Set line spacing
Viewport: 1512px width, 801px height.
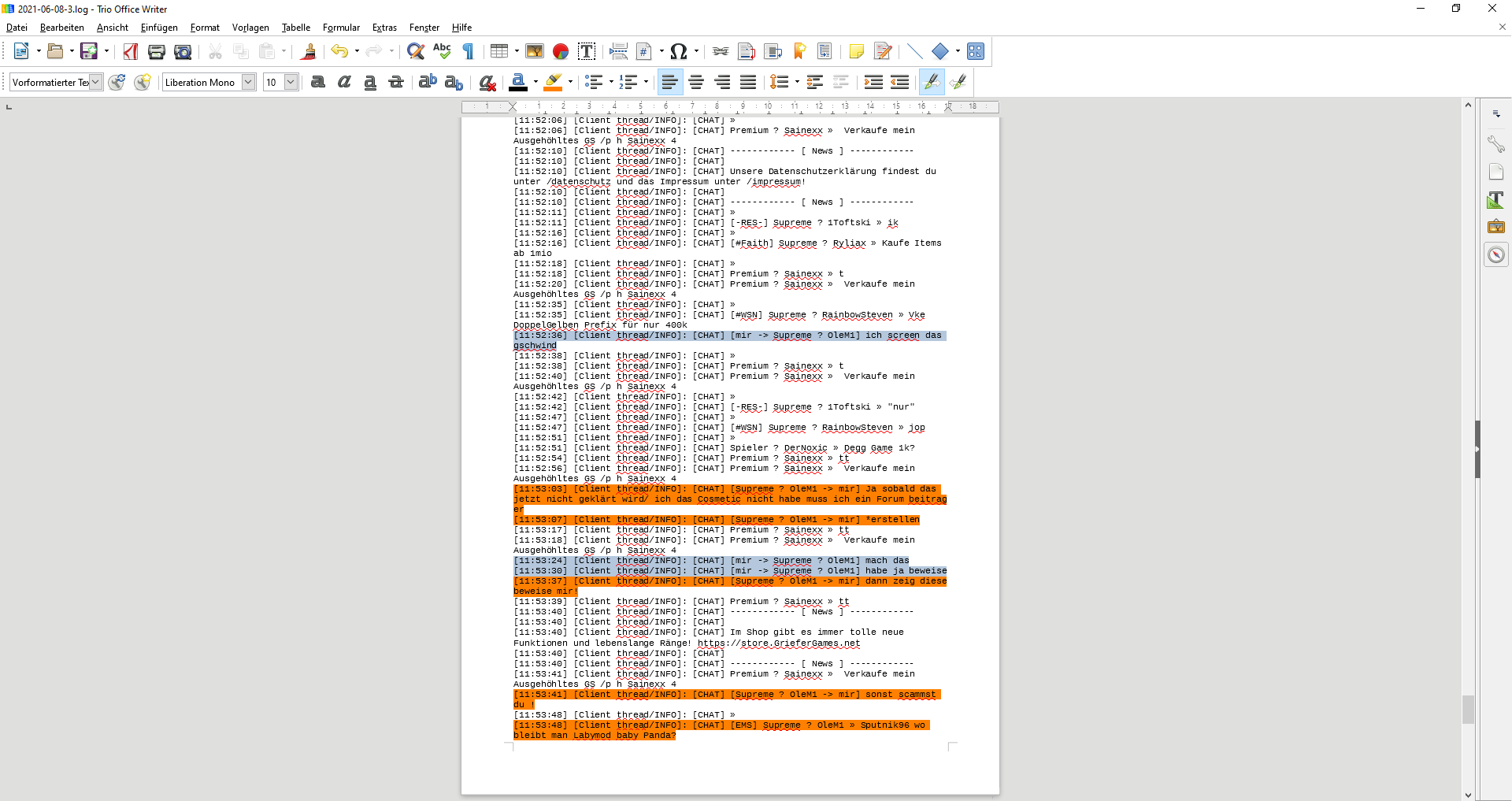click(779, 82)
